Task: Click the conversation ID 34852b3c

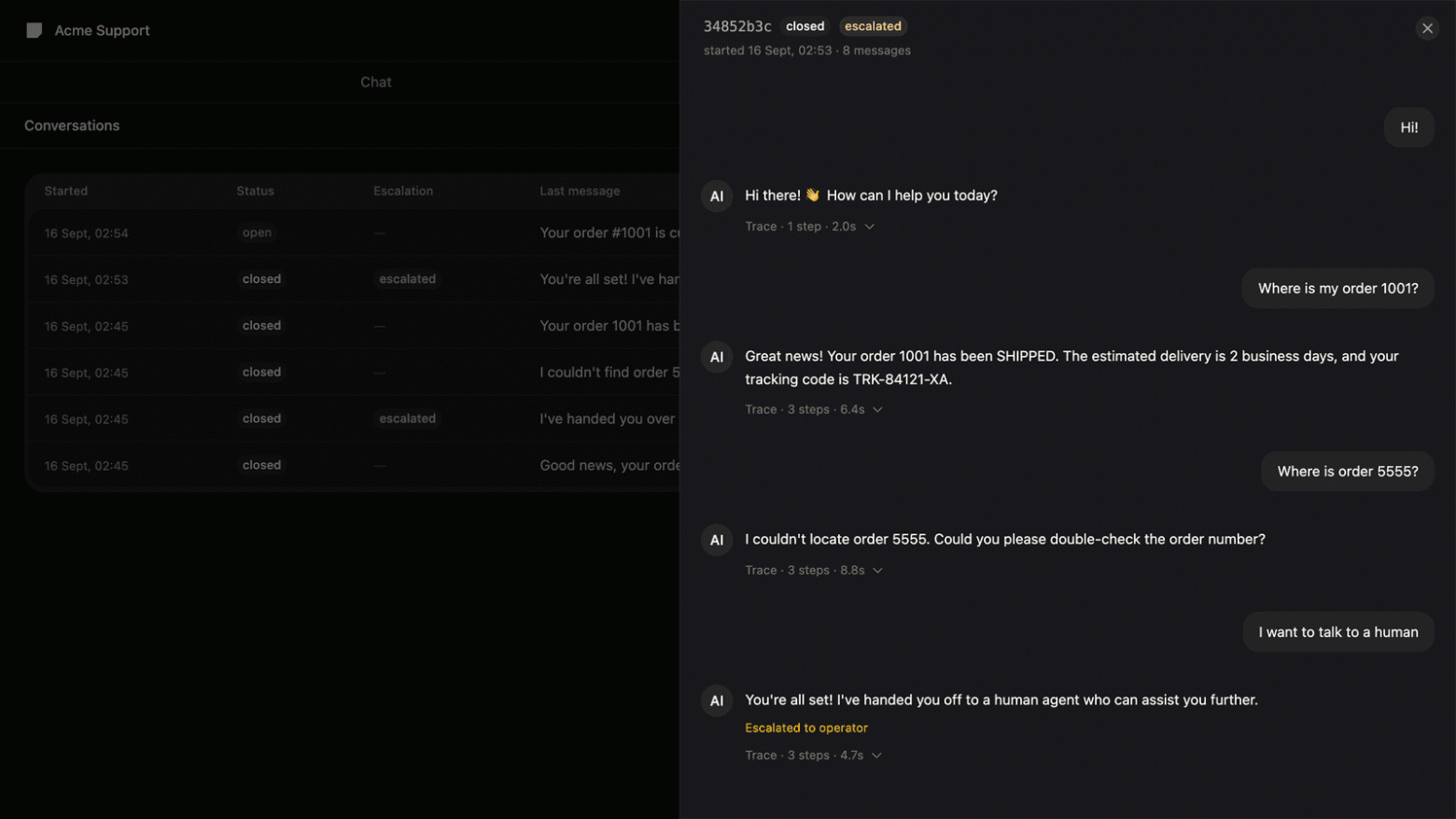Action: pyautogui.click(x=737, y=26)
